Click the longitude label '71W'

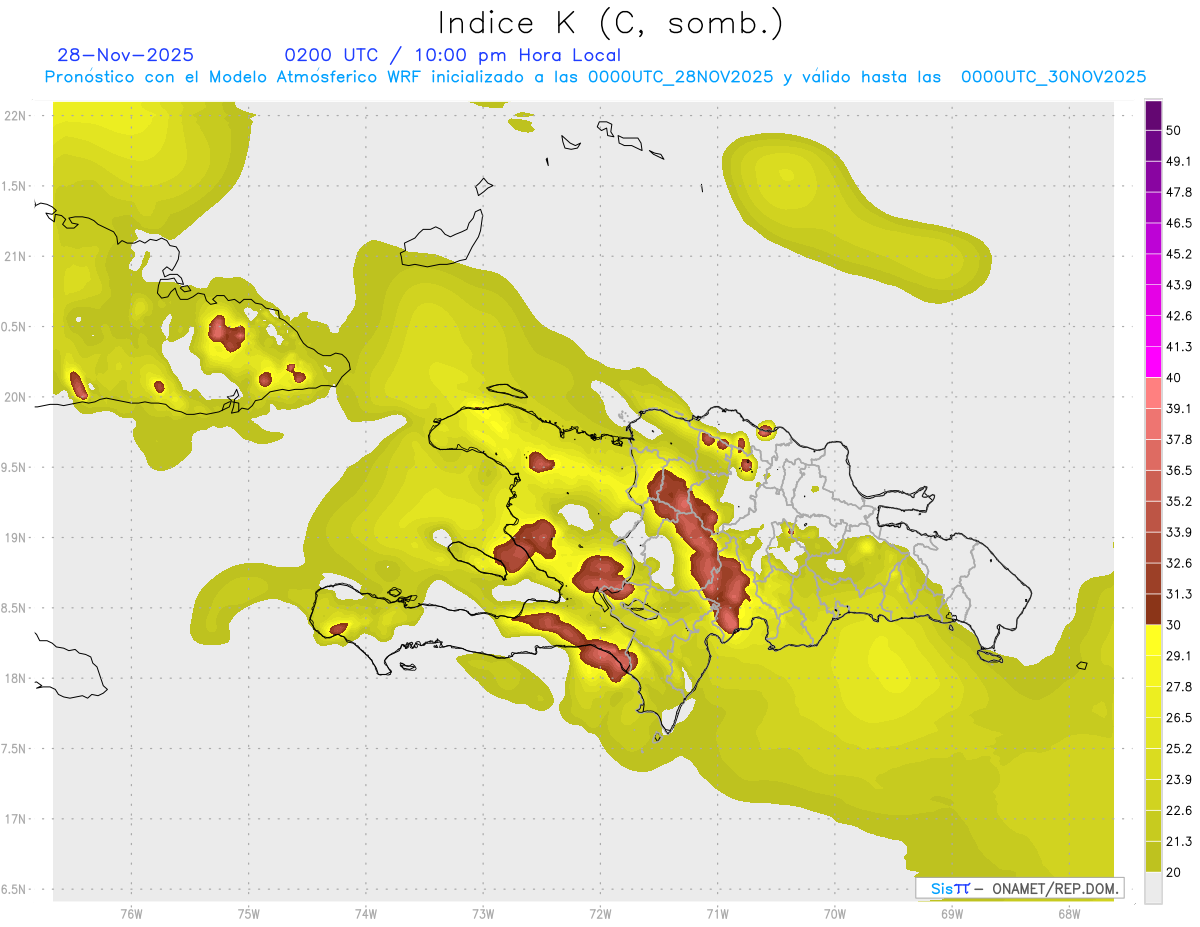717,913
